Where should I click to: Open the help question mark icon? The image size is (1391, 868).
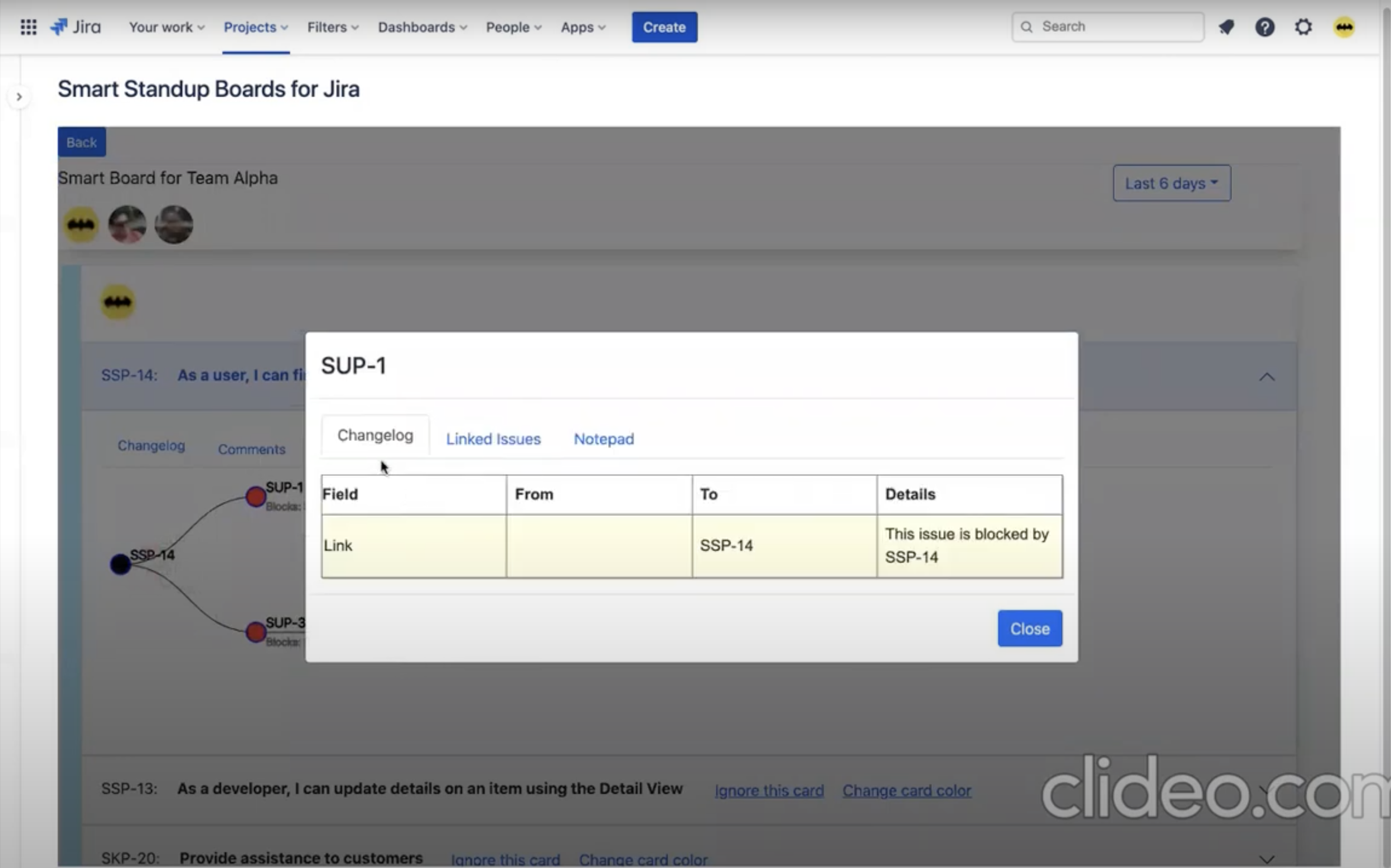[1264, 27]
